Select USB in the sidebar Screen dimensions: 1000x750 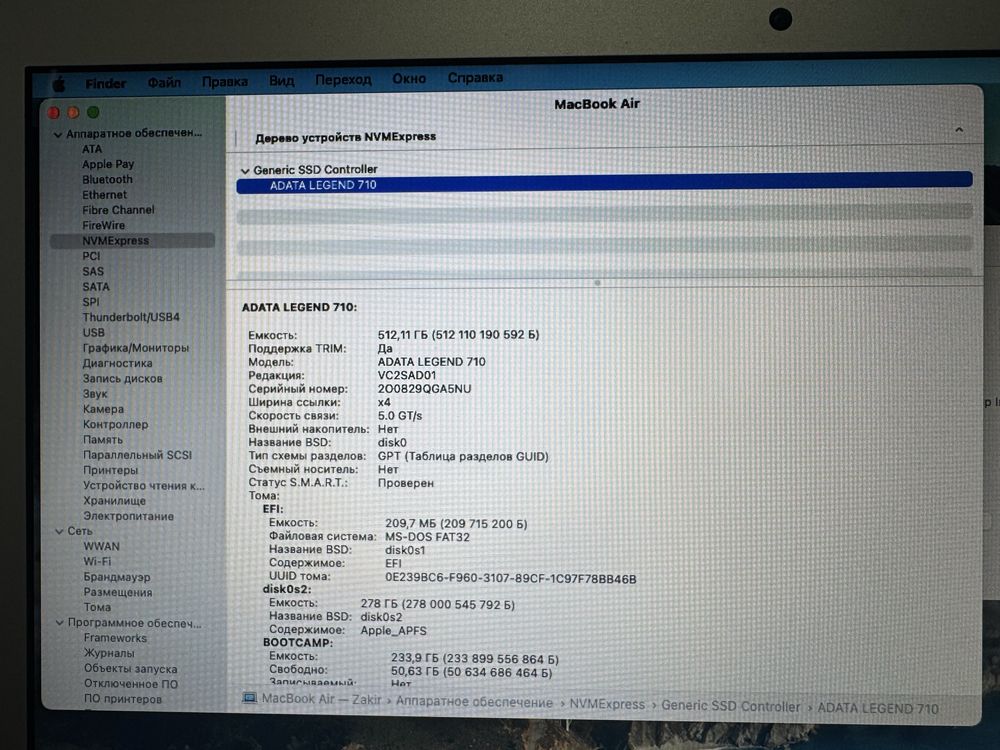coord(93,332)
